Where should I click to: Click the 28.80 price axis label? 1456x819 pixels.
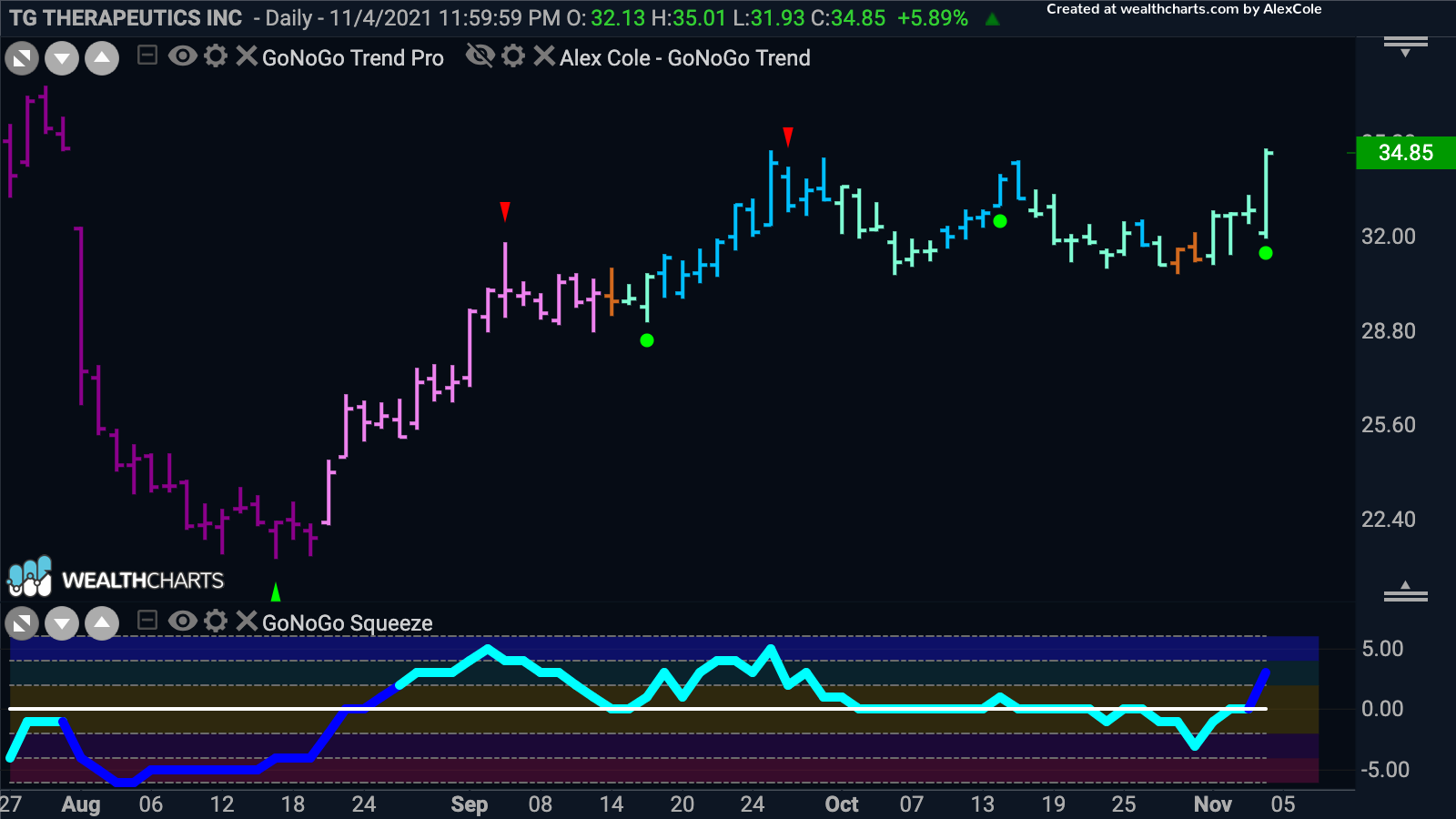[1389, 331]
